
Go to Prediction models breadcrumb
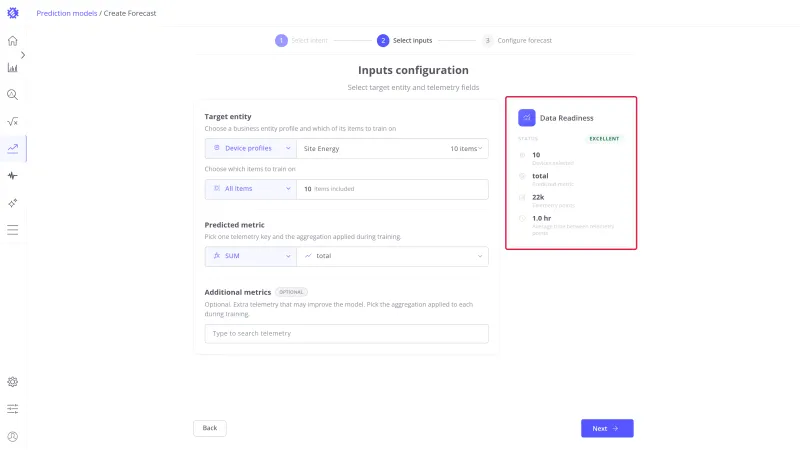pyautogui.click(x=67, y=13)
